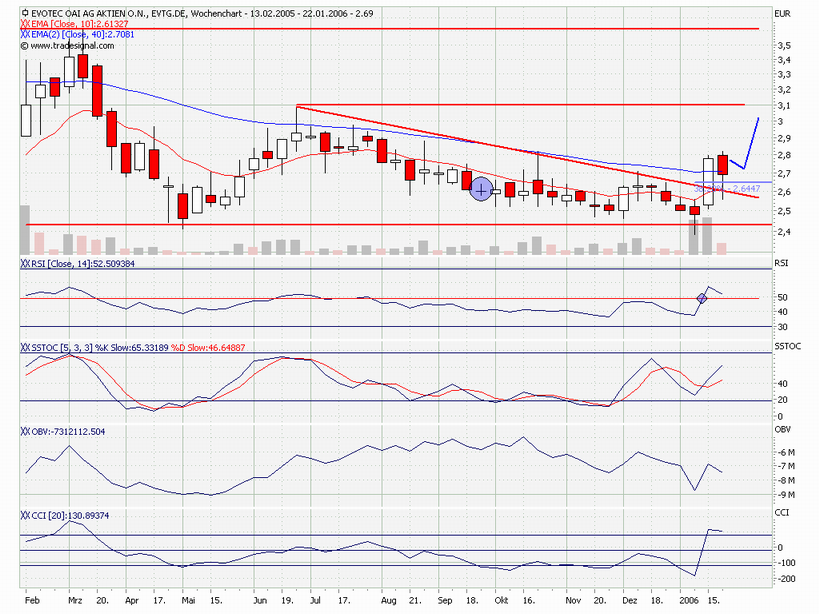Select the RSI indicator icon
The height and width of the screenshot is (614, 819).
[x=25, y=265]
